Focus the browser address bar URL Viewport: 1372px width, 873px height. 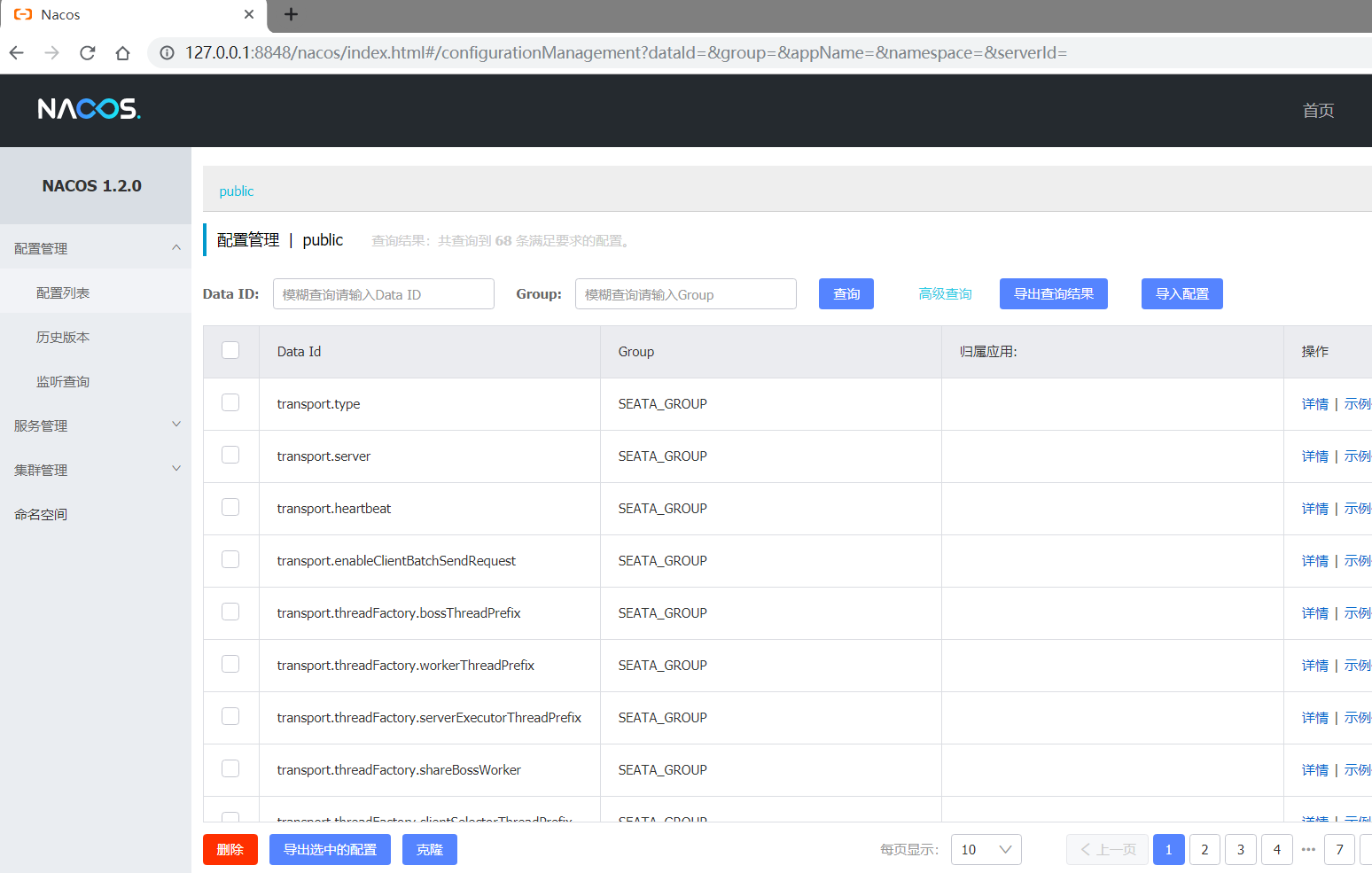pos(626,53)
